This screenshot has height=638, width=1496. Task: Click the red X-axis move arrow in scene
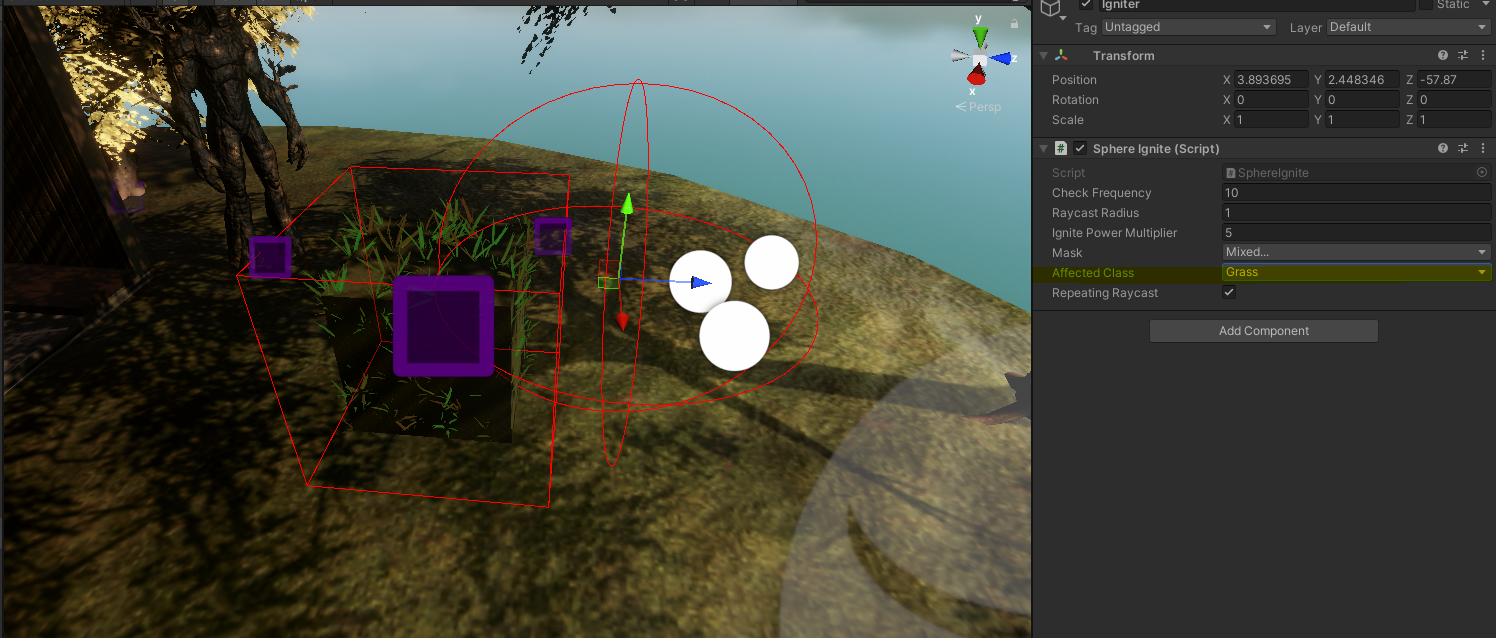pos(622,321)
